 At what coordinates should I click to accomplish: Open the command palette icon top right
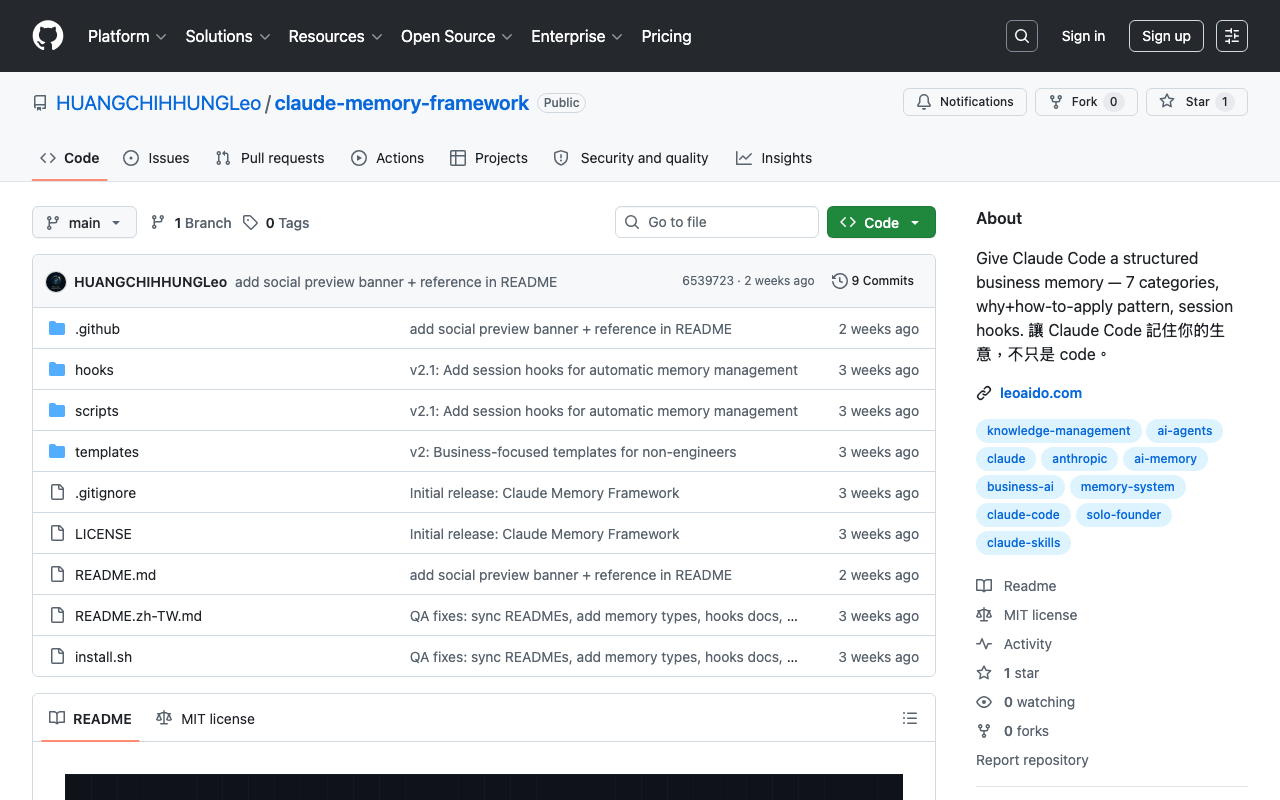(x=1231, y=35)
